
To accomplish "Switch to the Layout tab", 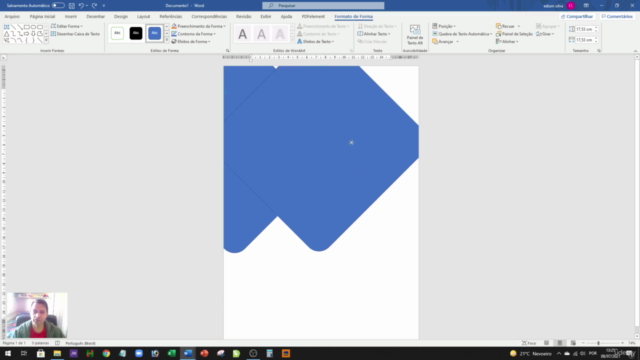I will tap(143, 17).
